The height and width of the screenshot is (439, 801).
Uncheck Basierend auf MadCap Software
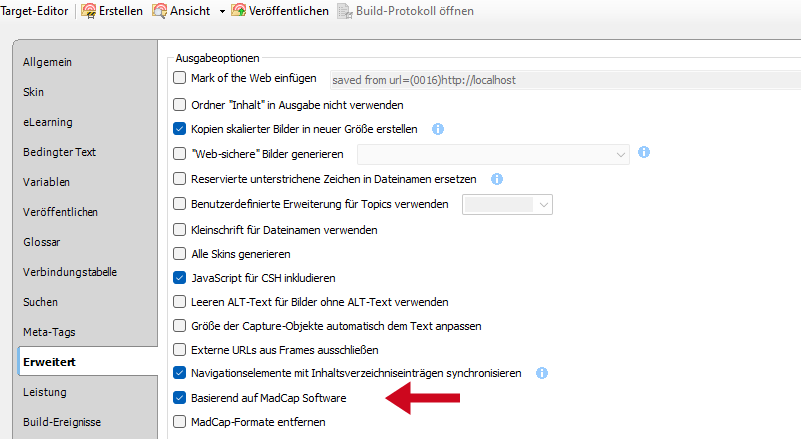tap(180, 398)
